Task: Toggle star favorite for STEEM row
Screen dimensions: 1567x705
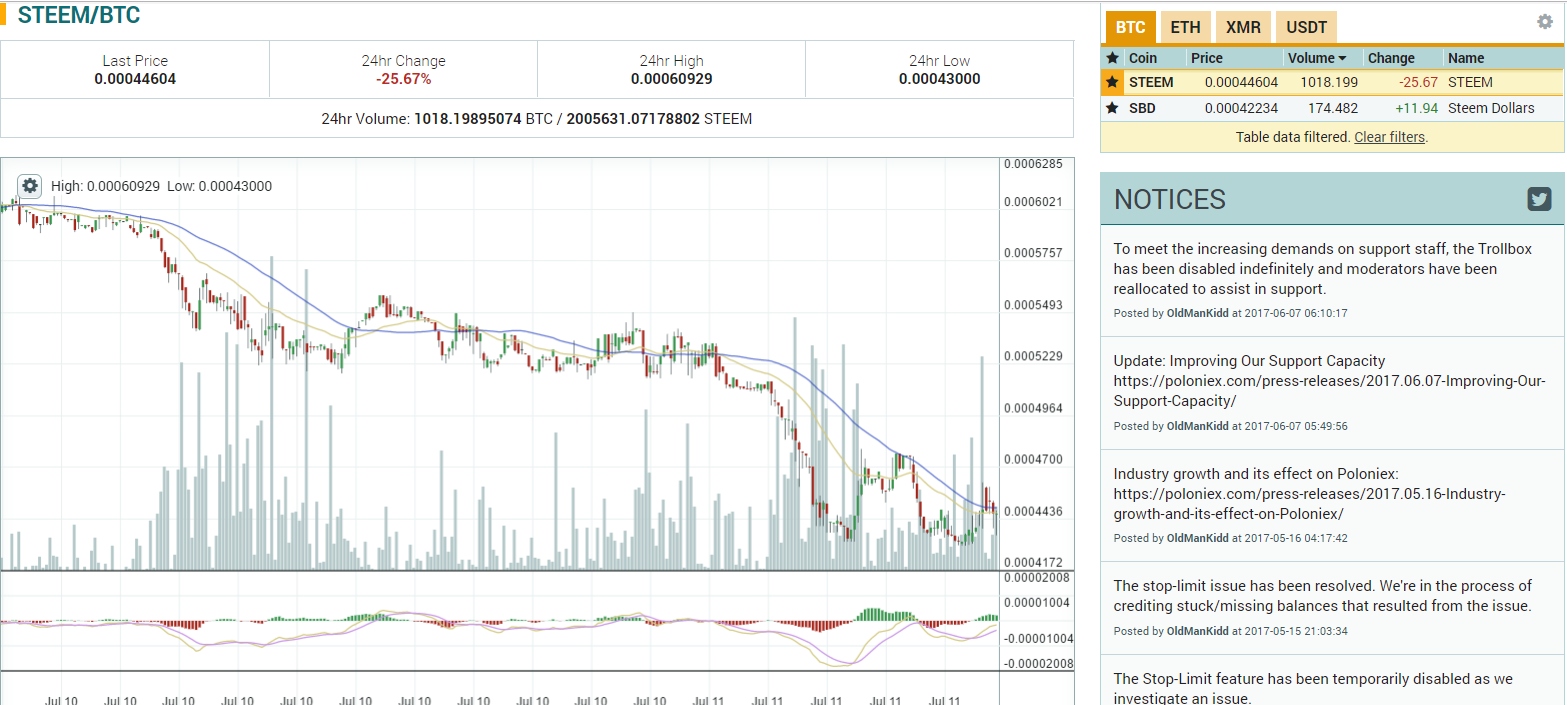Action: point(1112,82)
